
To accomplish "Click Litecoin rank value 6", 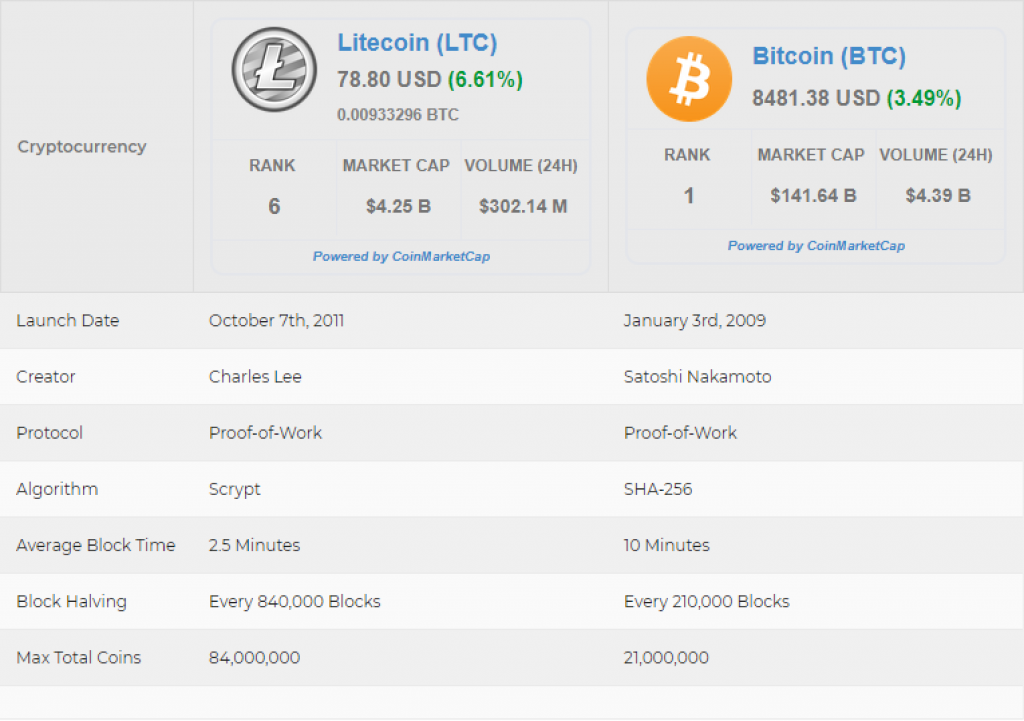I will 274,206.
